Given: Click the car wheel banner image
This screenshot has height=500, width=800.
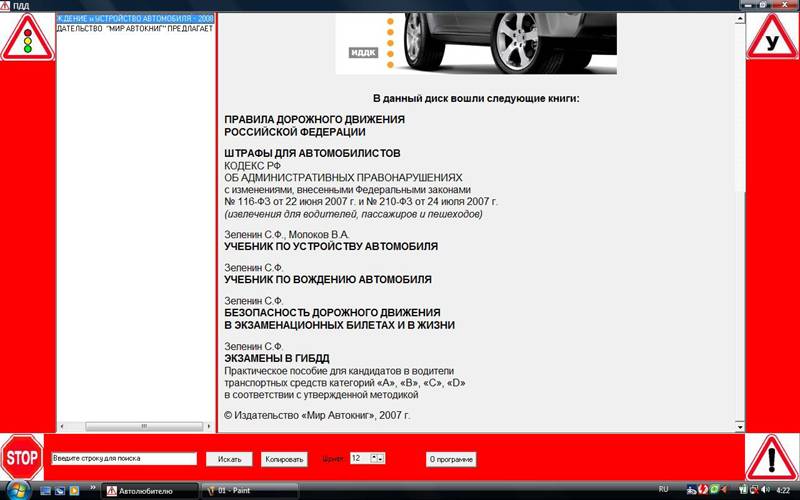Looking at the screenshot, I should click(476, 44).
